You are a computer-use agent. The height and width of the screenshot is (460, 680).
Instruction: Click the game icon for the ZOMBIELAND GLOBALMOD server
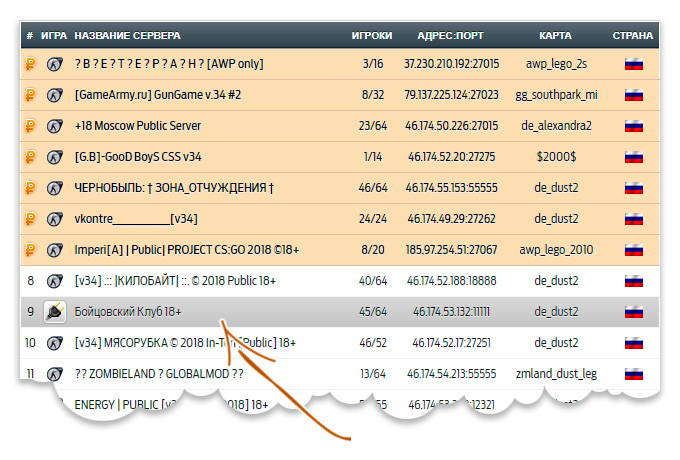tap(55, 374)
